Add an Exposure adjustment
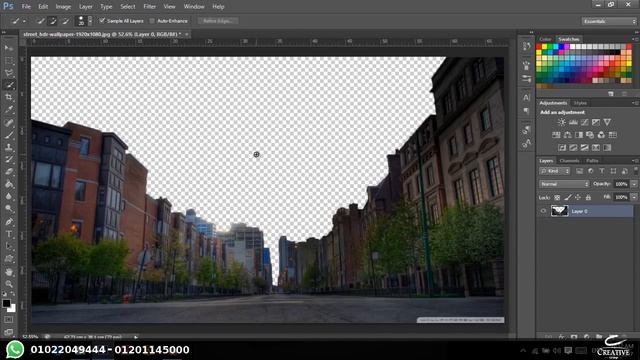Image resolution: width=640 pixels, height=360 pixels. (596, 122)
